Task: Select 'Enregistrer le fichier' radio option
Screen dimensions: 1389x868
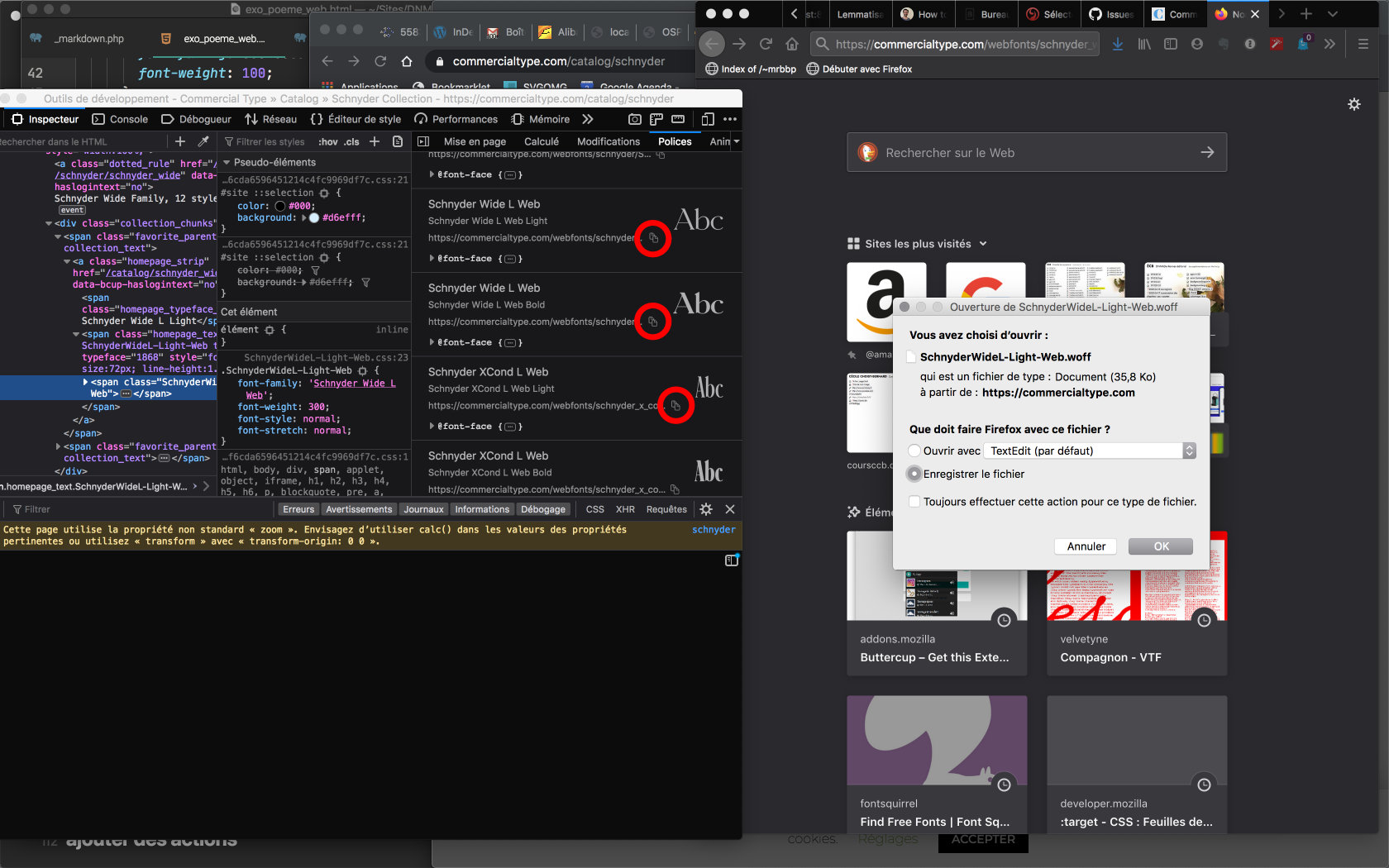Action: (x=914, y=474)
